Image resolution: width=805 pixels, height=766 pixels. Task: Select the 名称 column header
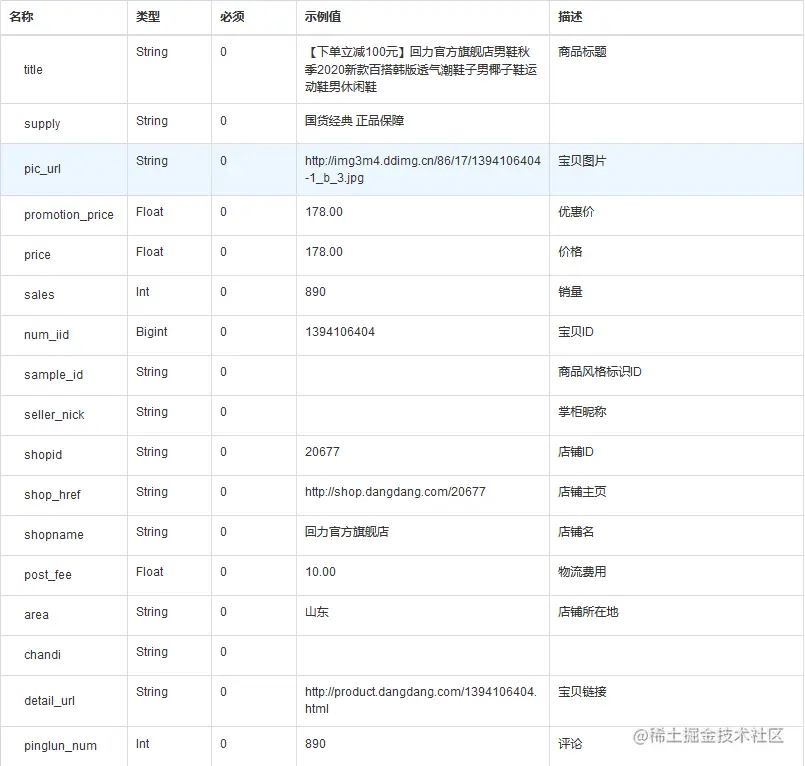point(23,16)
